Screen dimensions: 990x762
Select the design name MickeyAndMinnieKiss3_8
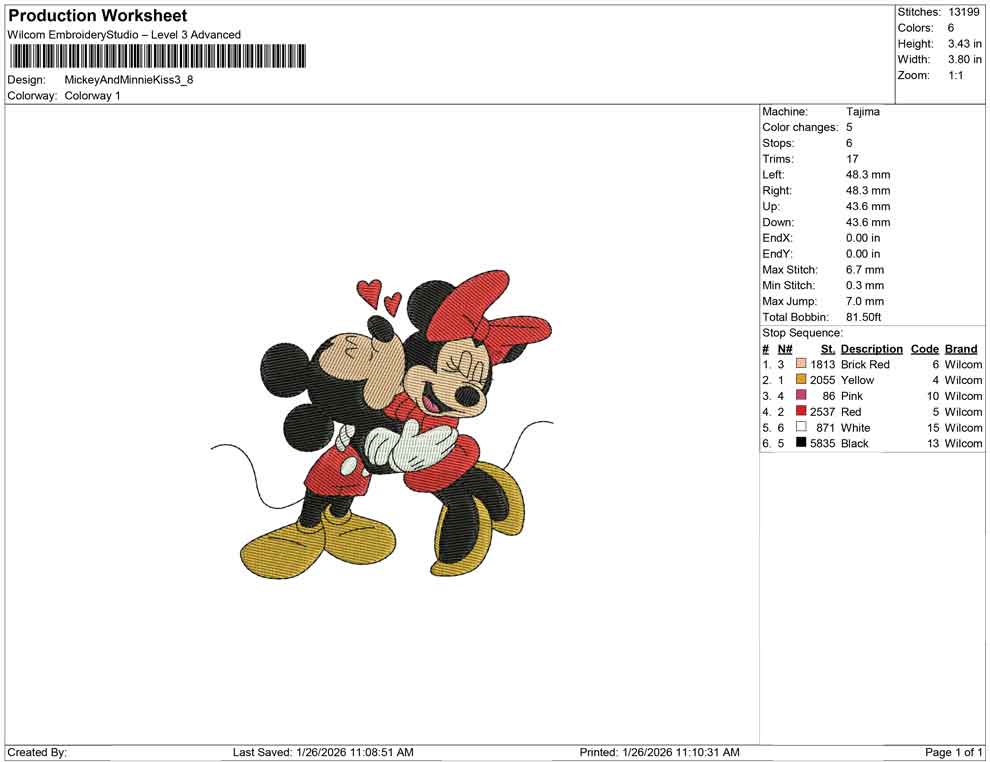pyautogui.click(x=130, y=79)
